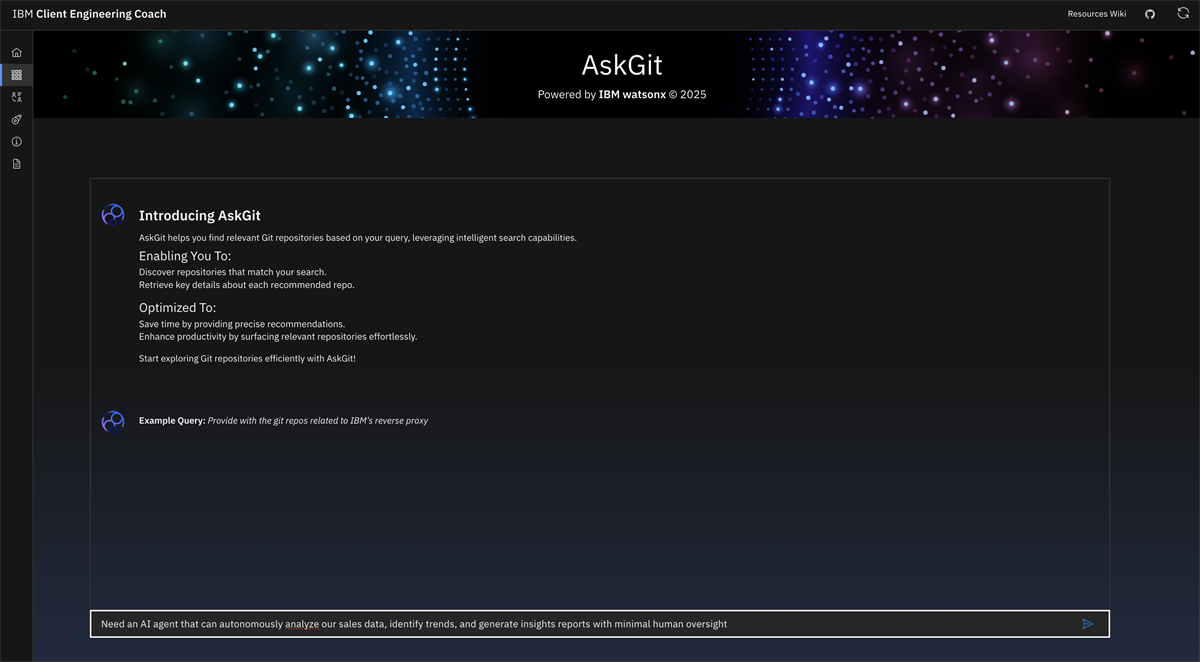Open the Home icon in sidebar
Image resolution: width=1200 pixels, height=662 pixels.
point(16,52)
